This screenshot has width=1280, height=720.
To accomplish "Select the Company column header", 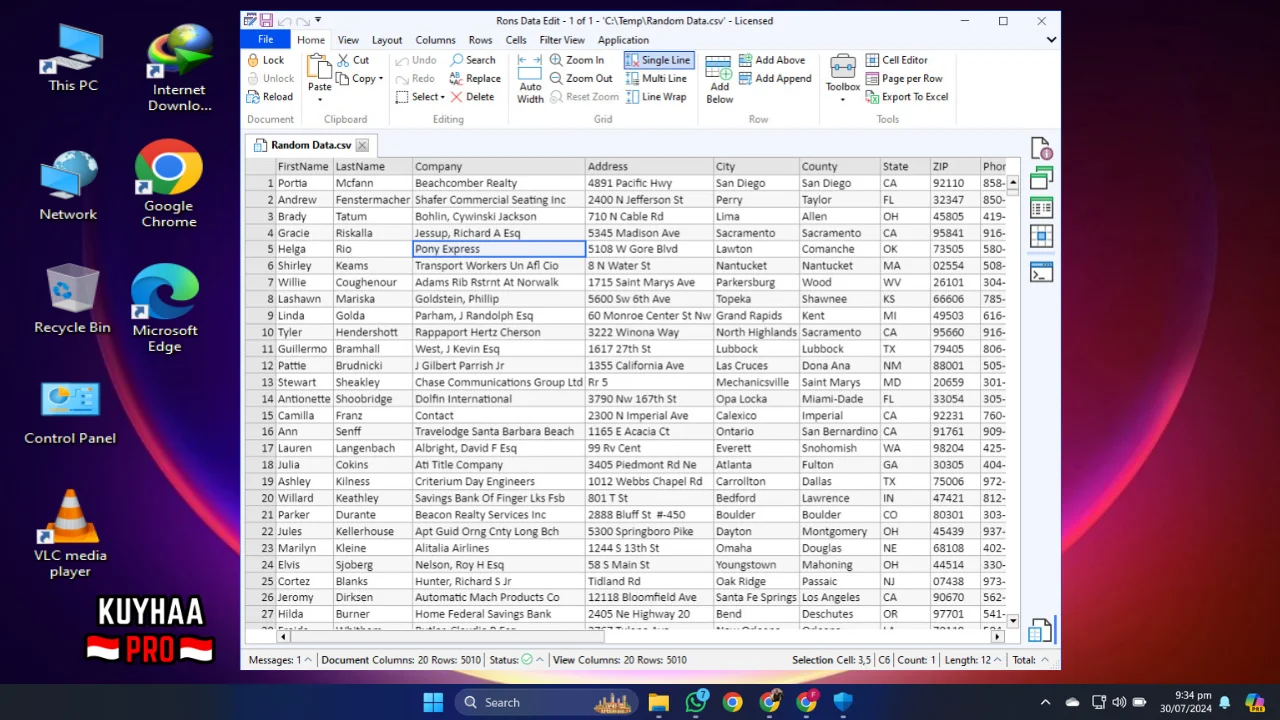I will tap(499, 167).
